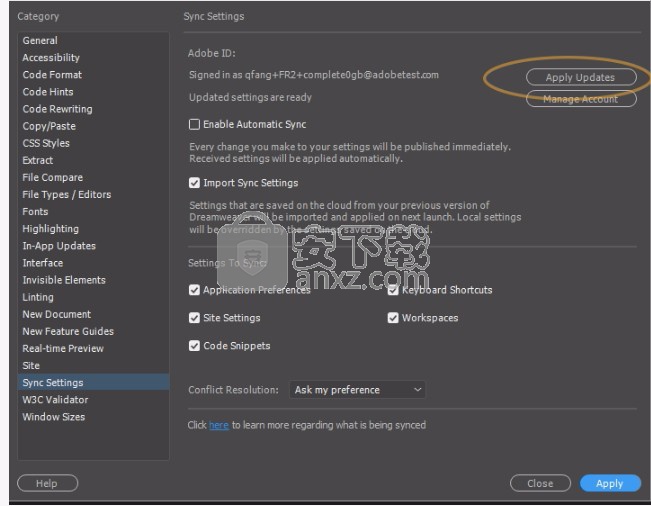Open Conflict Resolution dropdown
This screenshot has height=506, width=651.
tap(357, 390)
